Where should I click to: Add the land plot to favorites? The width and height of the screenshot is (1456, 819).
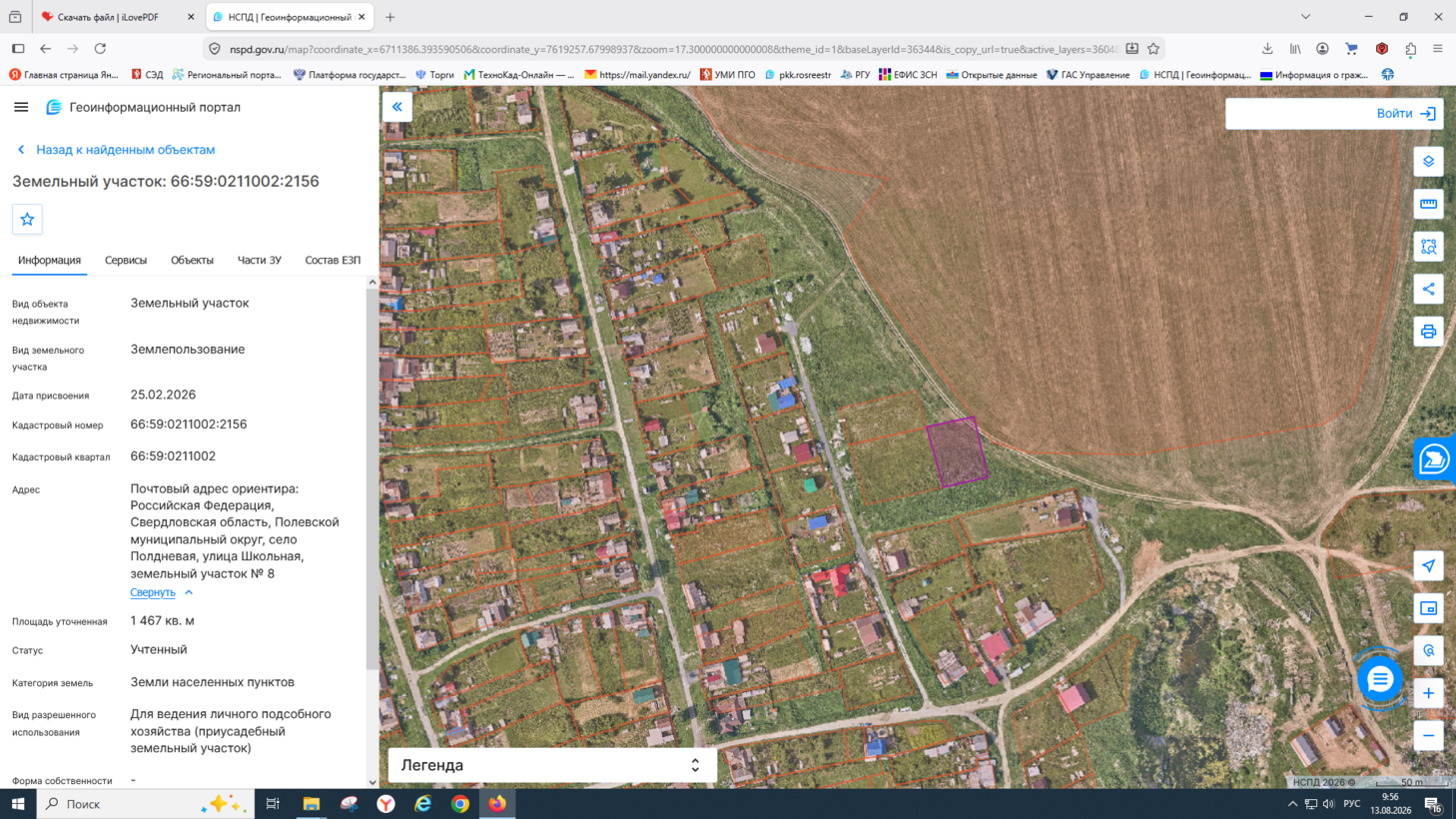tap(27, 219)
